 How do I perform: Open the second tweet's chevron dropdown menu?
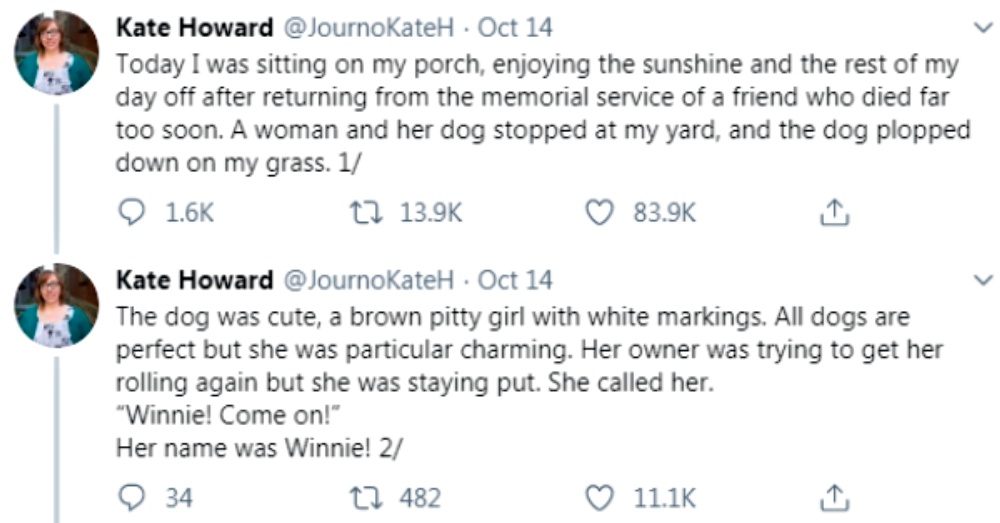coord(983,279)
